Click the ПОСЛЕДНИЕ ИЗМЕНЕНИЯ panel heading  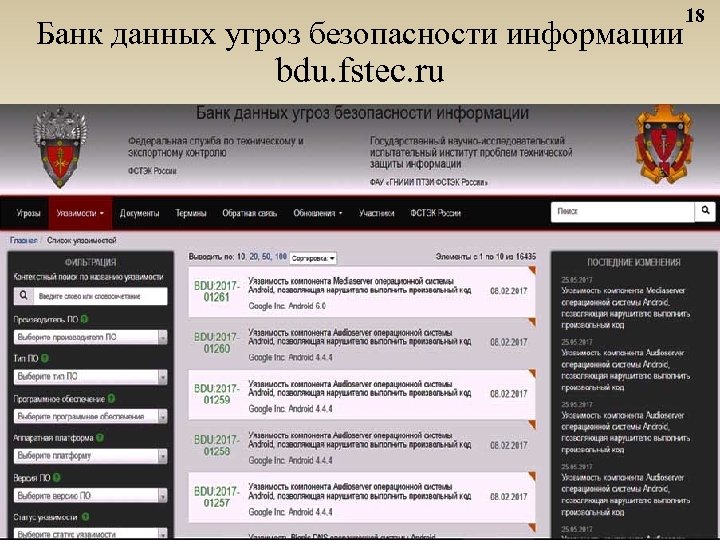(x=634, y=262)
